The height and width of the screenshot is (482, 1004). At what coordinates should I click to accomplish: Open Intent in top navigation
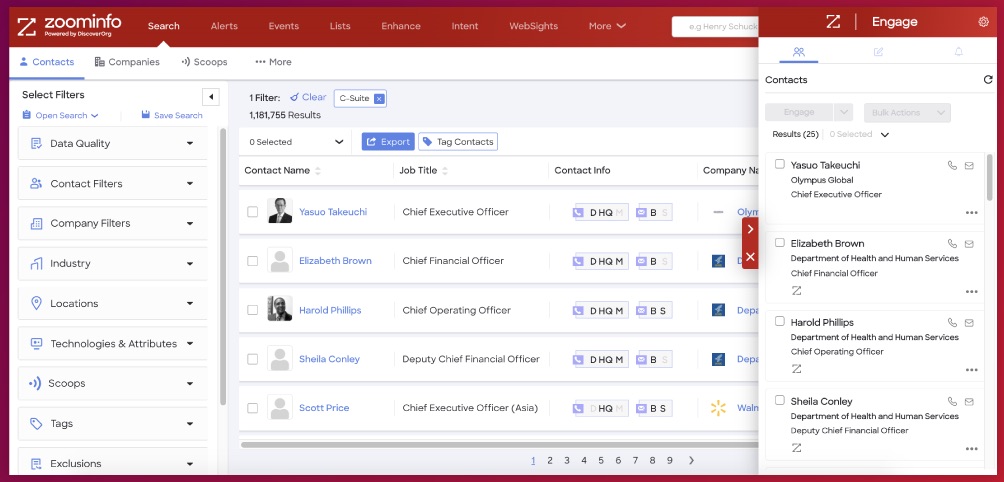(x=465, y=26)
